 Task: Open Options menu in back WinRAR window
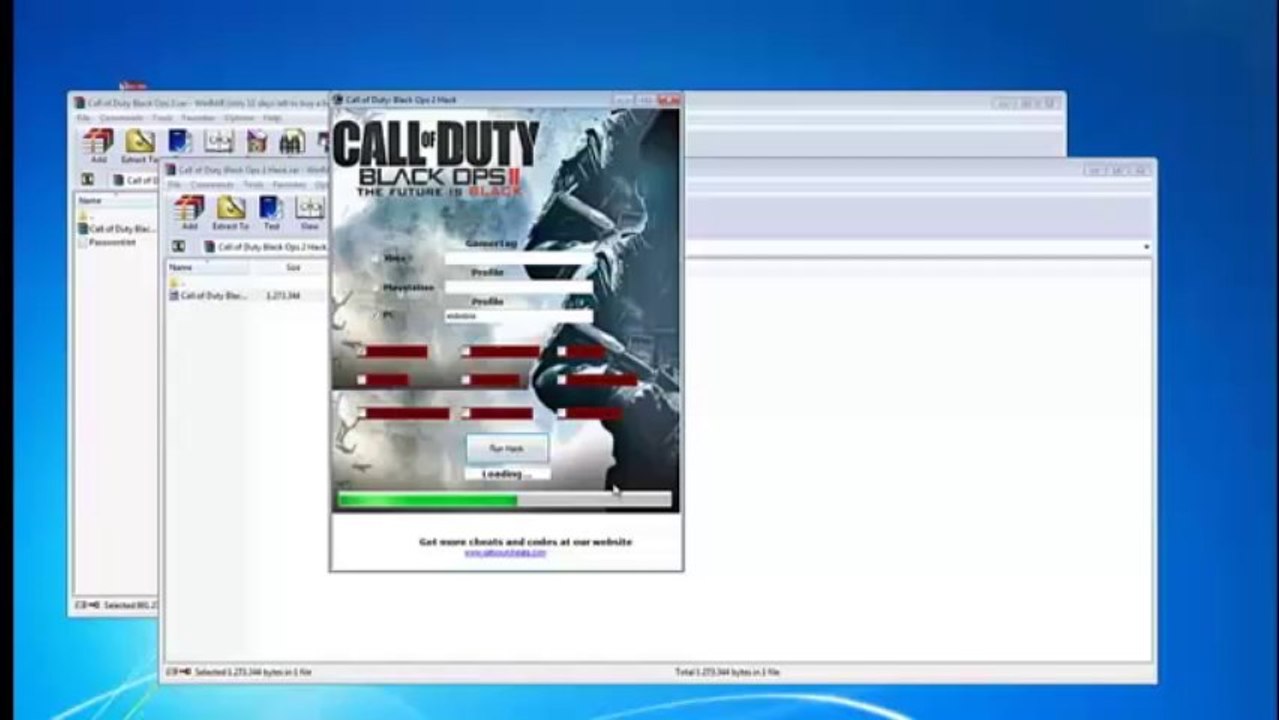(x=239, y=118)
